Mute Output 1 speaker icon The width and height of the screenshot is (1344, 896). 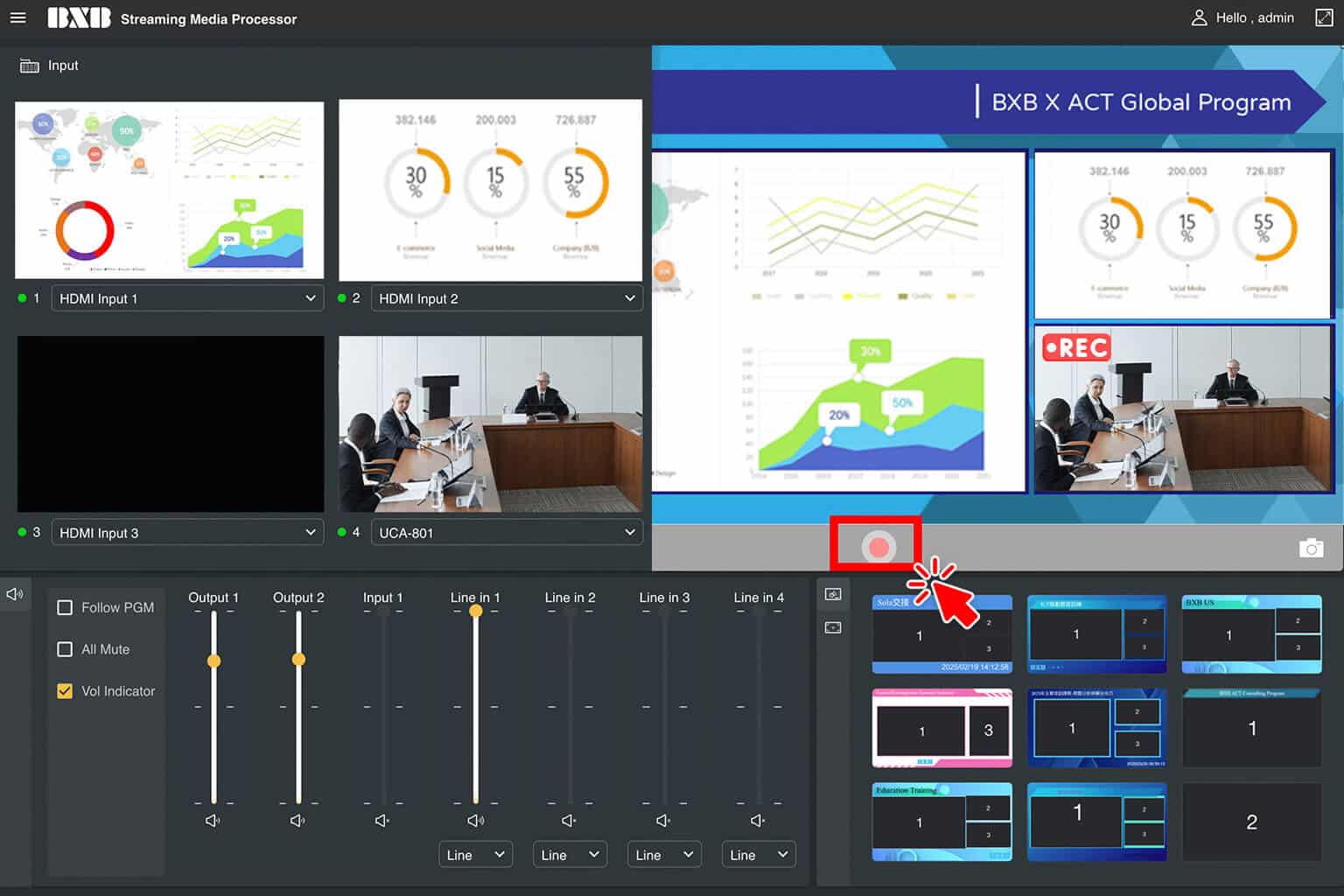(213, 821)
